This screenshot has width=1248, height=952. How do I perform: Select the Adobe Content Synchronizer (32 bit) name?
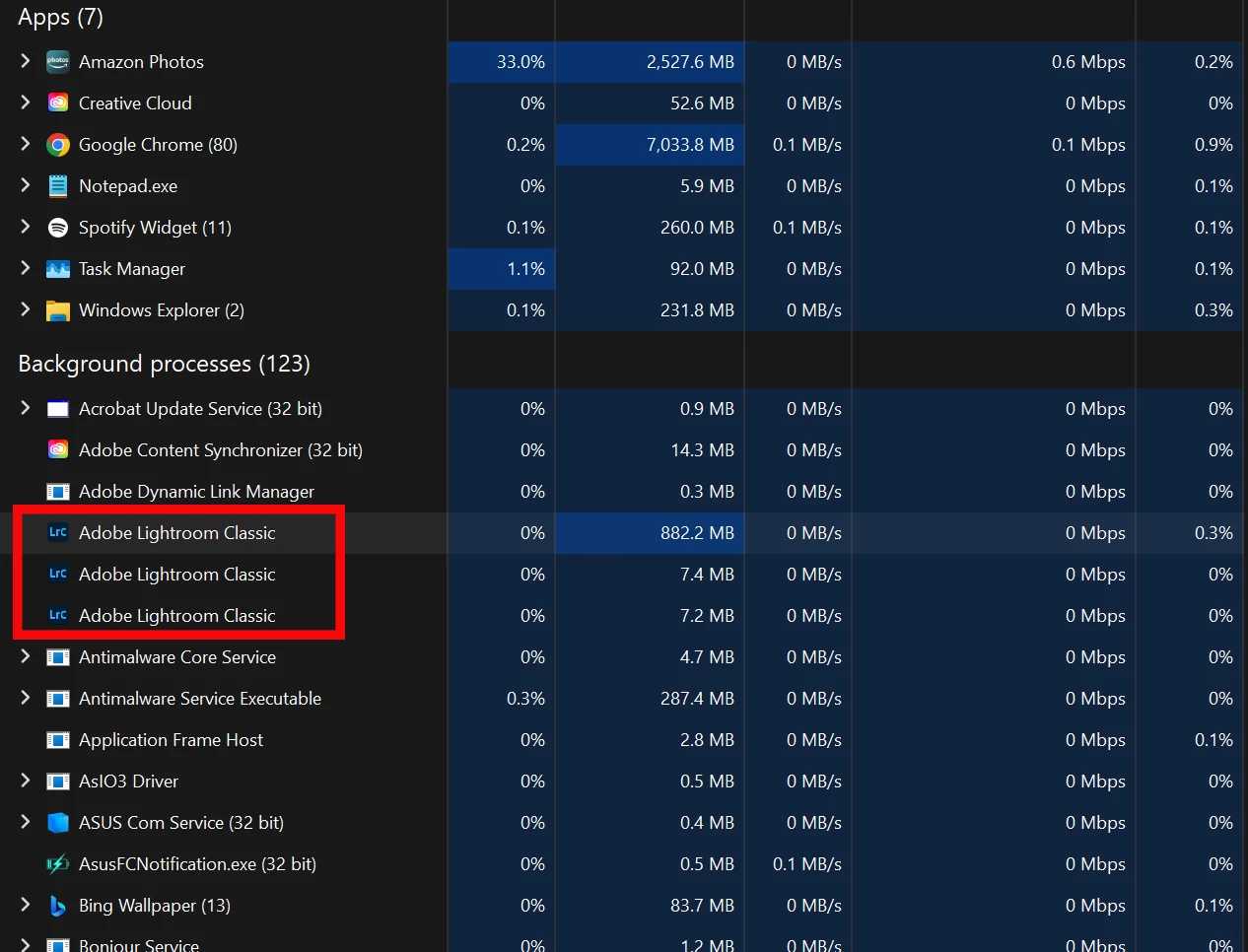click(x=221, y=450)
